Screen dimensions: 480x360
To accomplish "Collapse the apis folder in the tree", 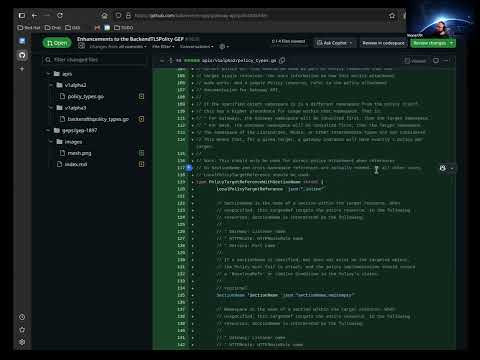I will [x=49, y=74].
